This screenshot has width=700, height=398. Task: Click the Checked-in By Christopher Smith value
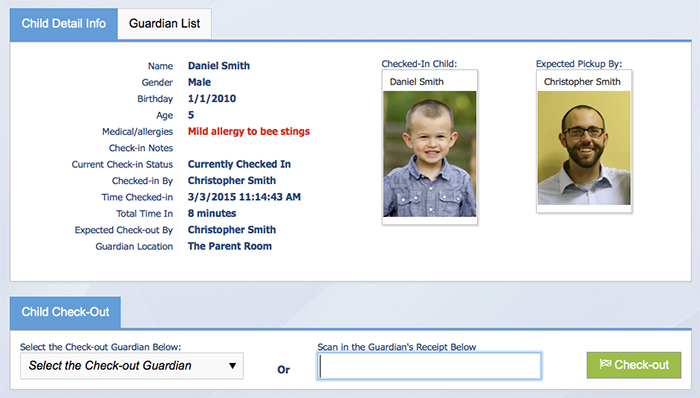pos(232,181)
